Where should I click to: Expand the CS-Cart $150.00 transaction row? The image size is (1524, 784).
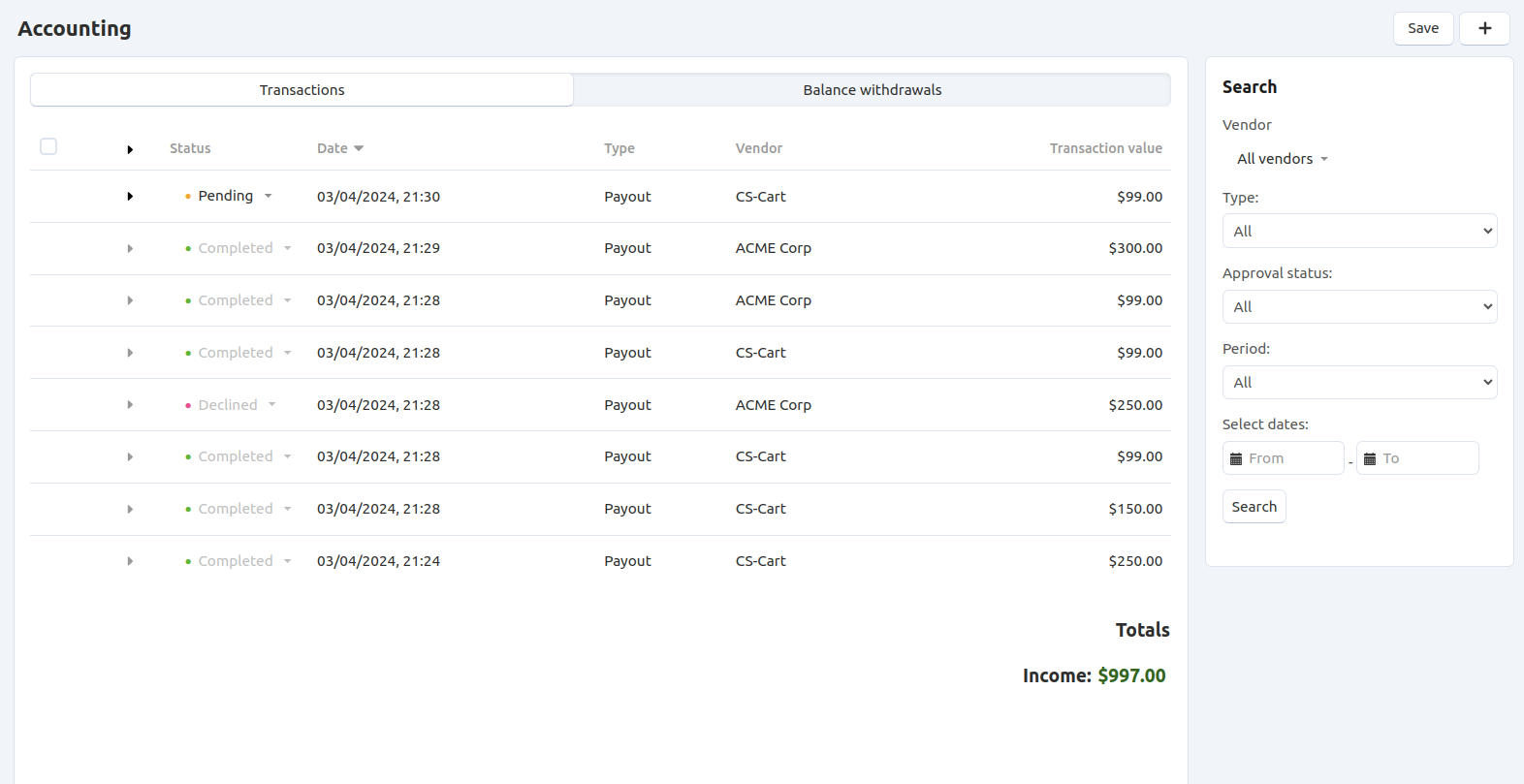(130, 509)
